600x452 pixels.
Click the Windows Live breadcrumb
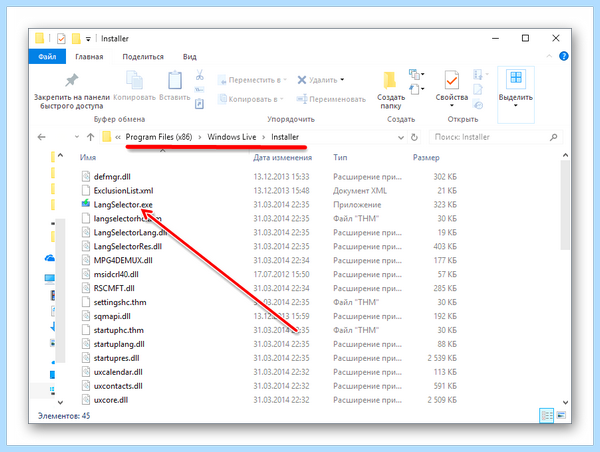232,137
